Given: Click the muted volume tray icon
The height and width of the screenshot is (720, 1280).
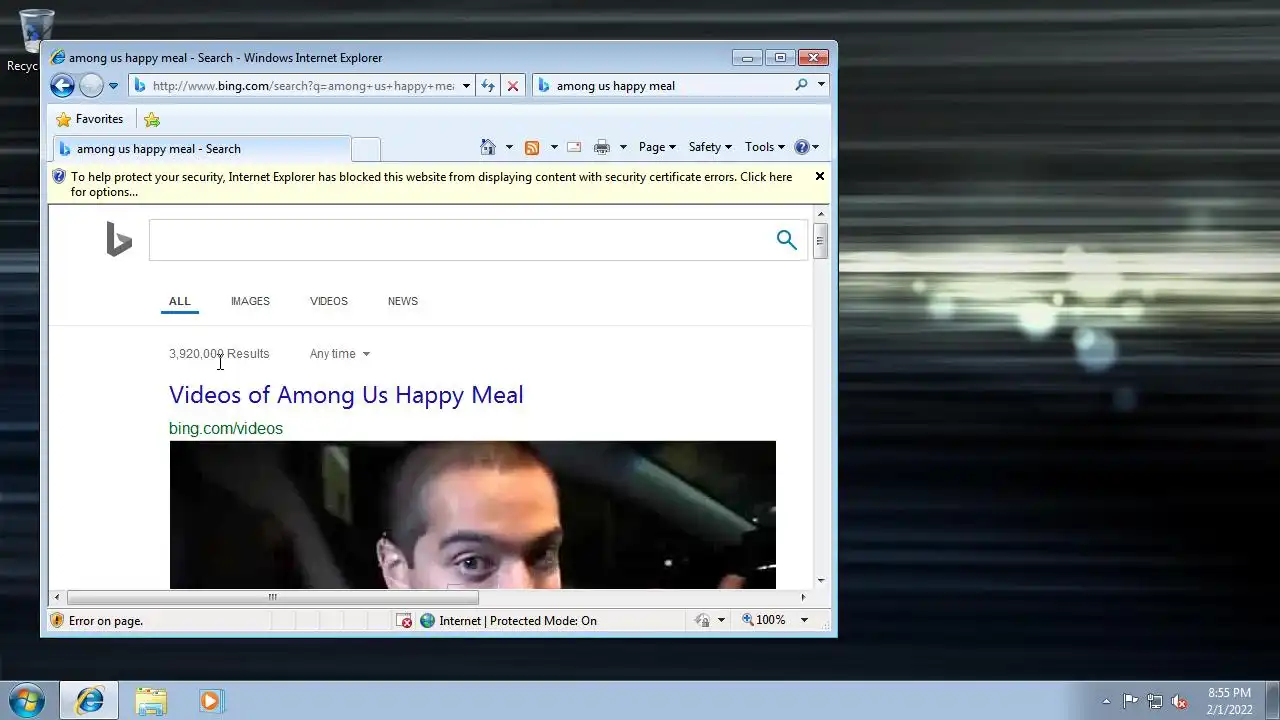Looking at the screenshot, I should pos(1179,701).
